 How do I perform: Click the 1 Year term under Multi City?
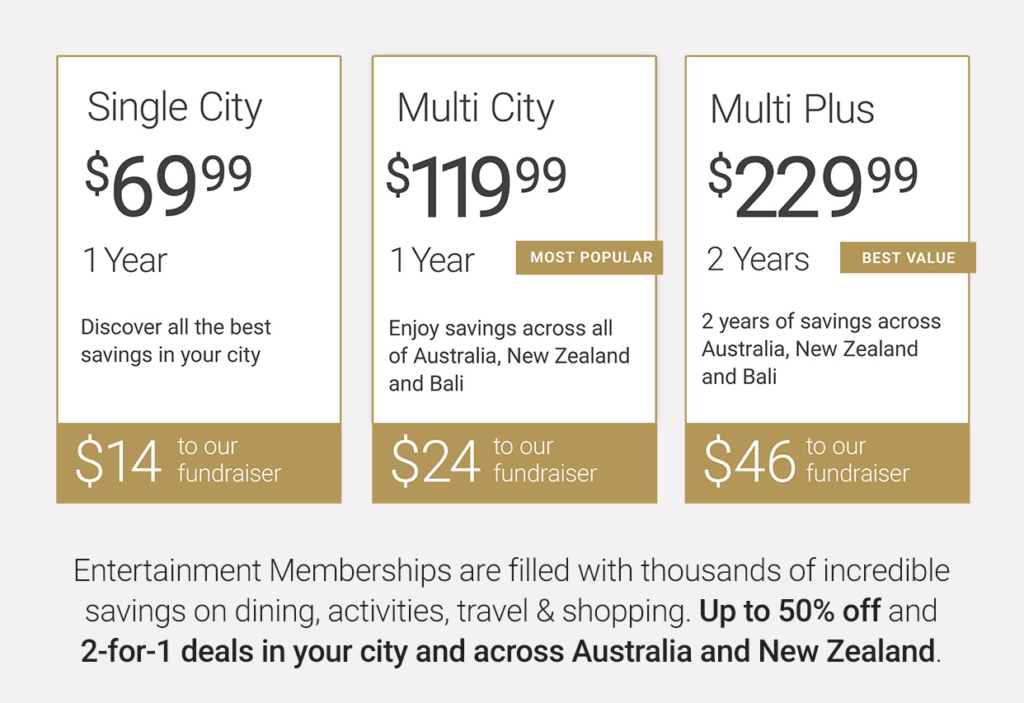[433, 260]
